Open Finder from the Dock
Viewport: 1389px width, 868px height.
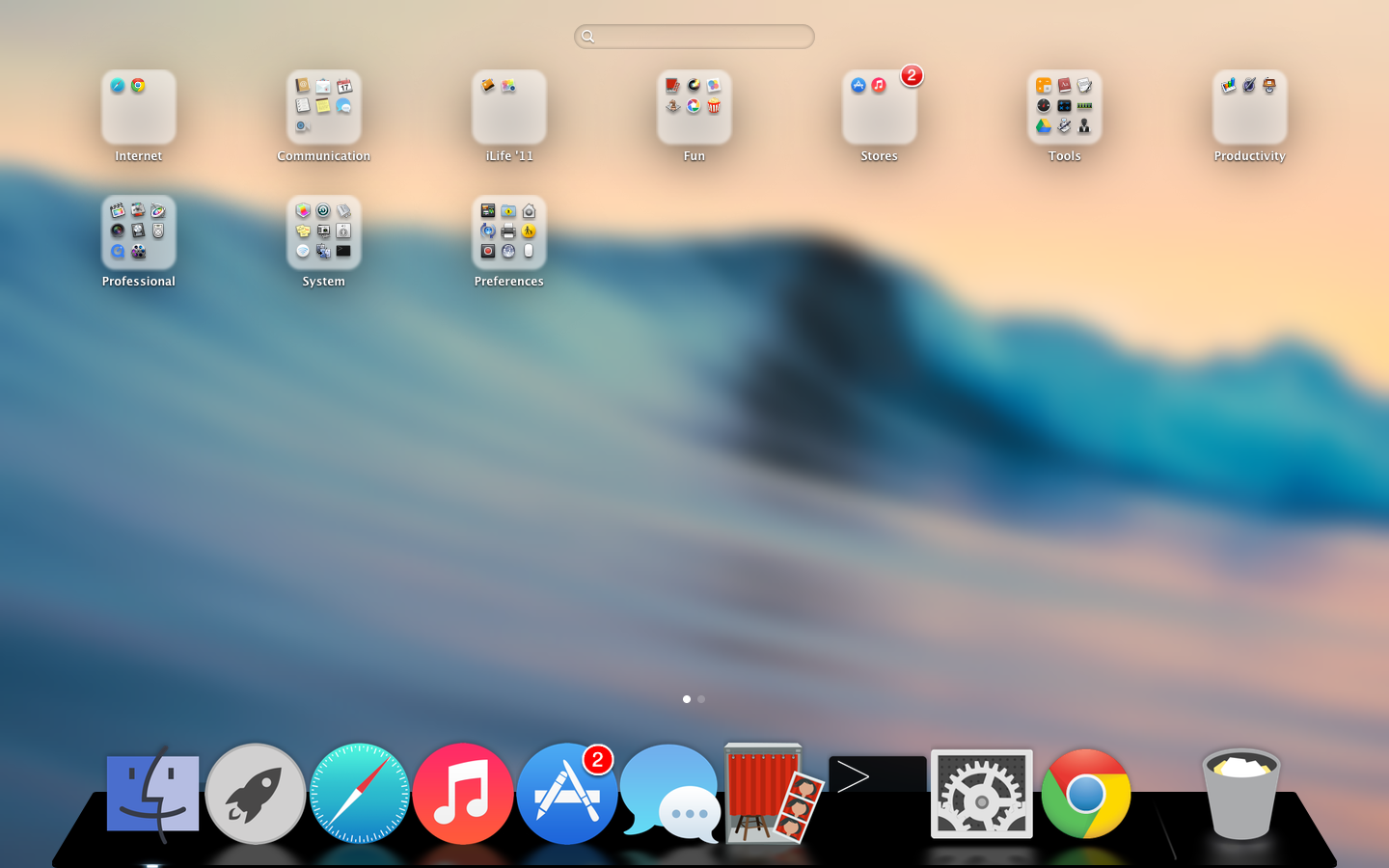point(152,794)
